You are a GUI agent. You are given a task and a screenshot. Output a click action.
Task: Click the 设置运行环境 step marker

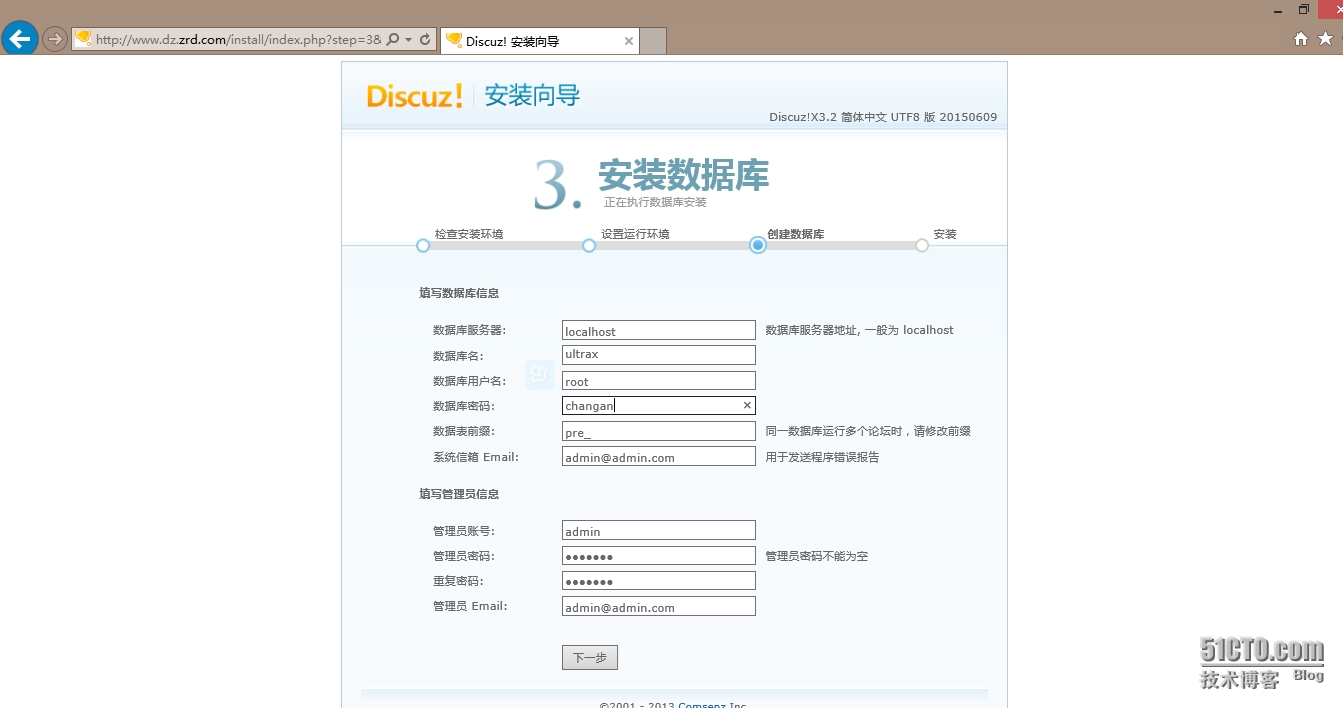point(589,245)
